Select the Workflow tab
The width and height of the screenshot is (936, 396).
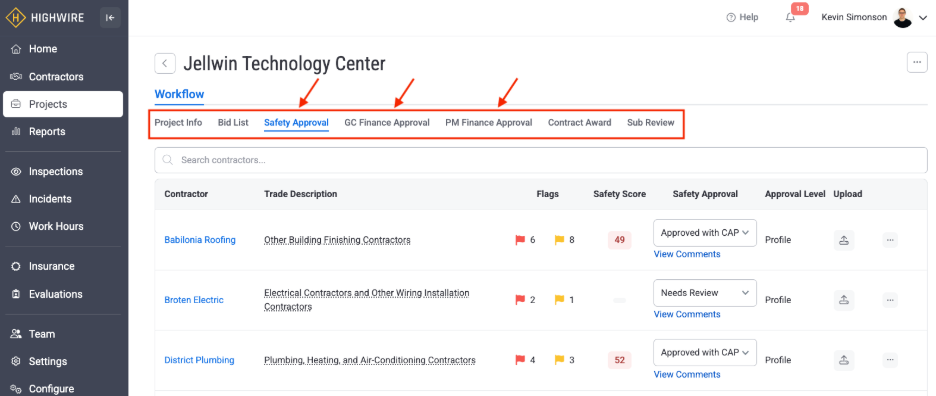(179, 94)
